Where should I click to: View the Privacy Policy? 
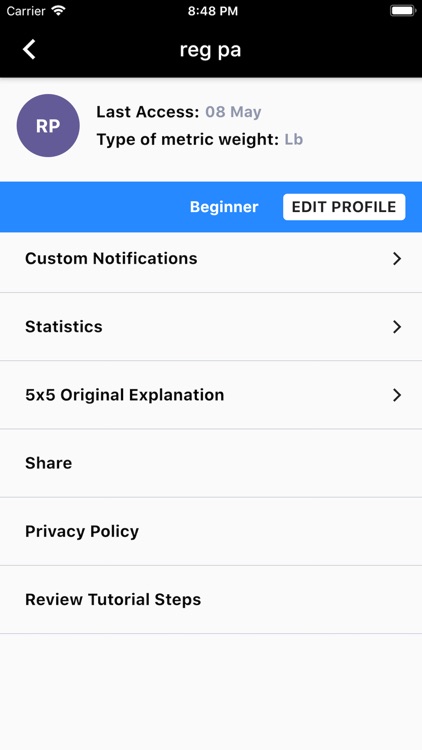point(211,531)
